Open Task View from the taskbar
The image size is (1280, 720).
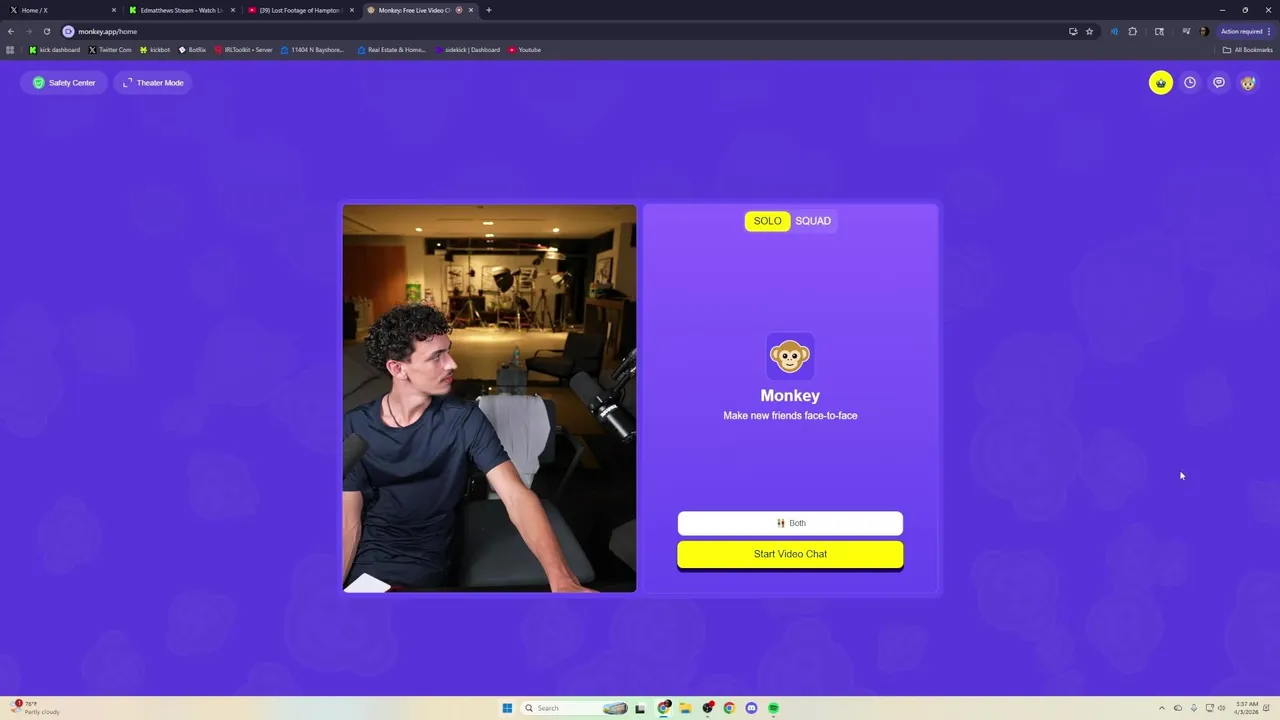[x=640, y=708]
